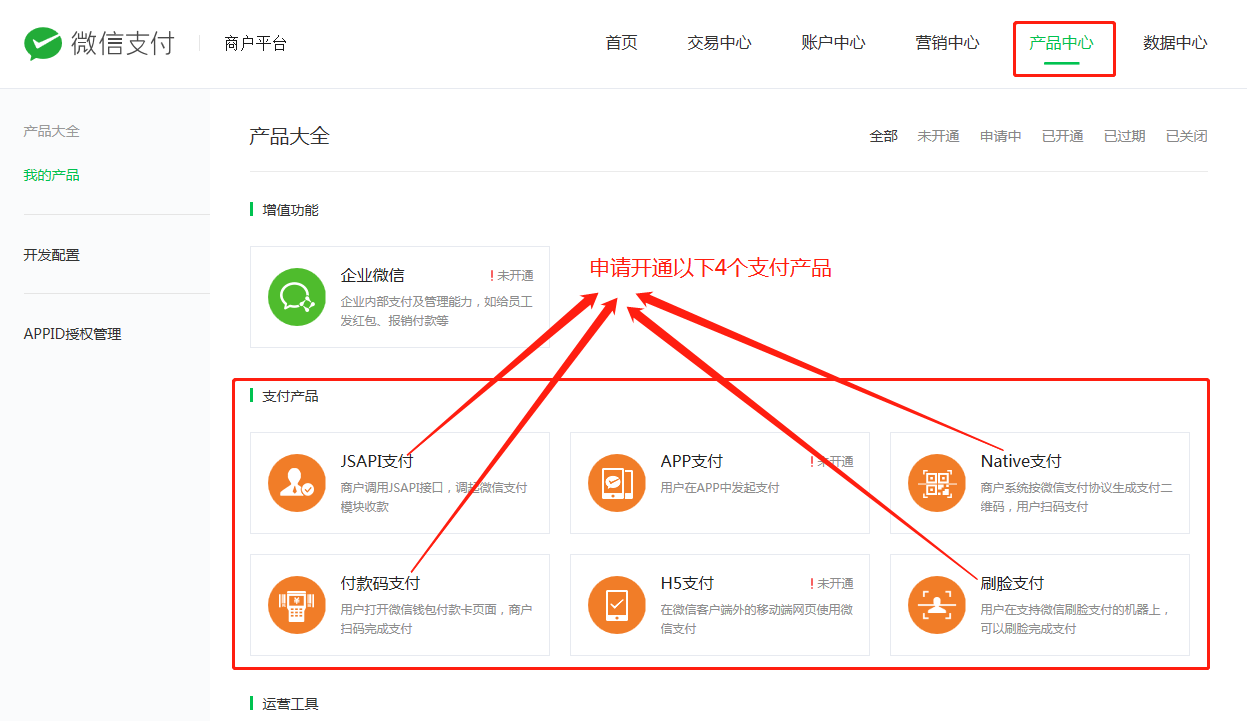
Task: Click the Native支付 QR code icon
Action: click(937, 483)
